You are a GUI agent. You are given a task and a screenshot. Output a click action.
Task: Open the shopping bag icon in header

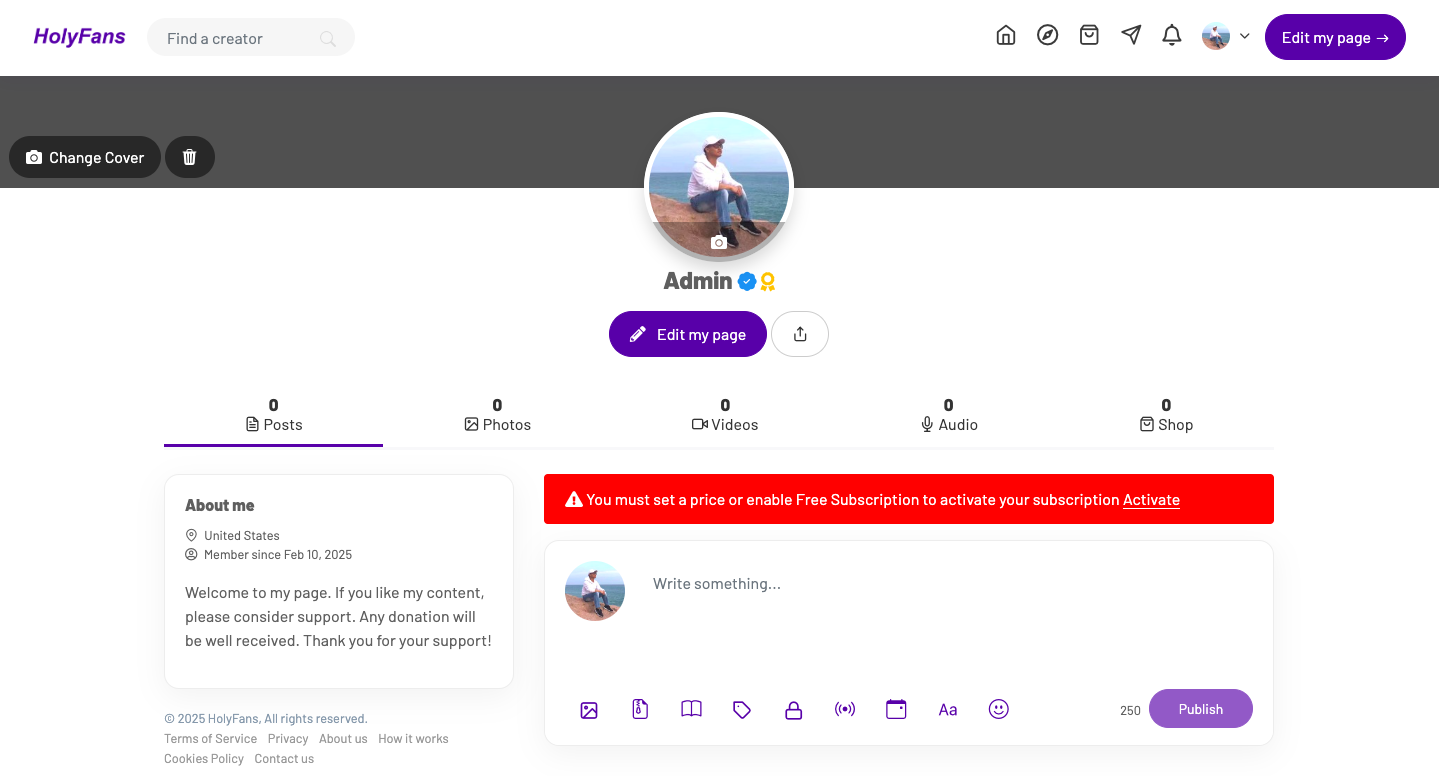click(x=1089, y=36)
